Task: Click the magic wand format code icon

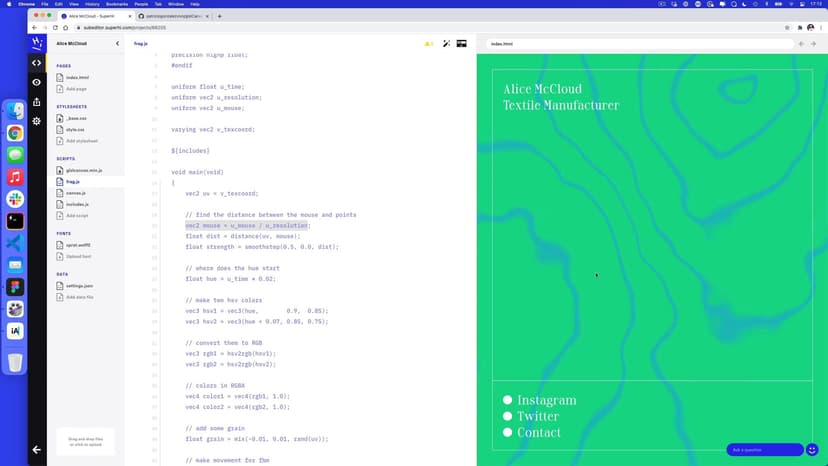Action: [446, 44]
